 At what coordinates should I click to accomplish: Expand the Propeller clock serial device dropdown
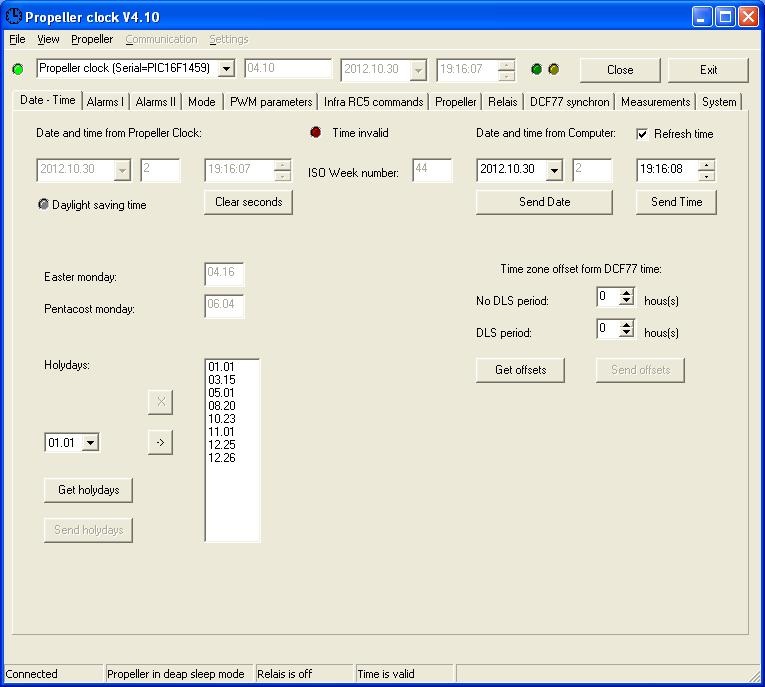point(226,68)
